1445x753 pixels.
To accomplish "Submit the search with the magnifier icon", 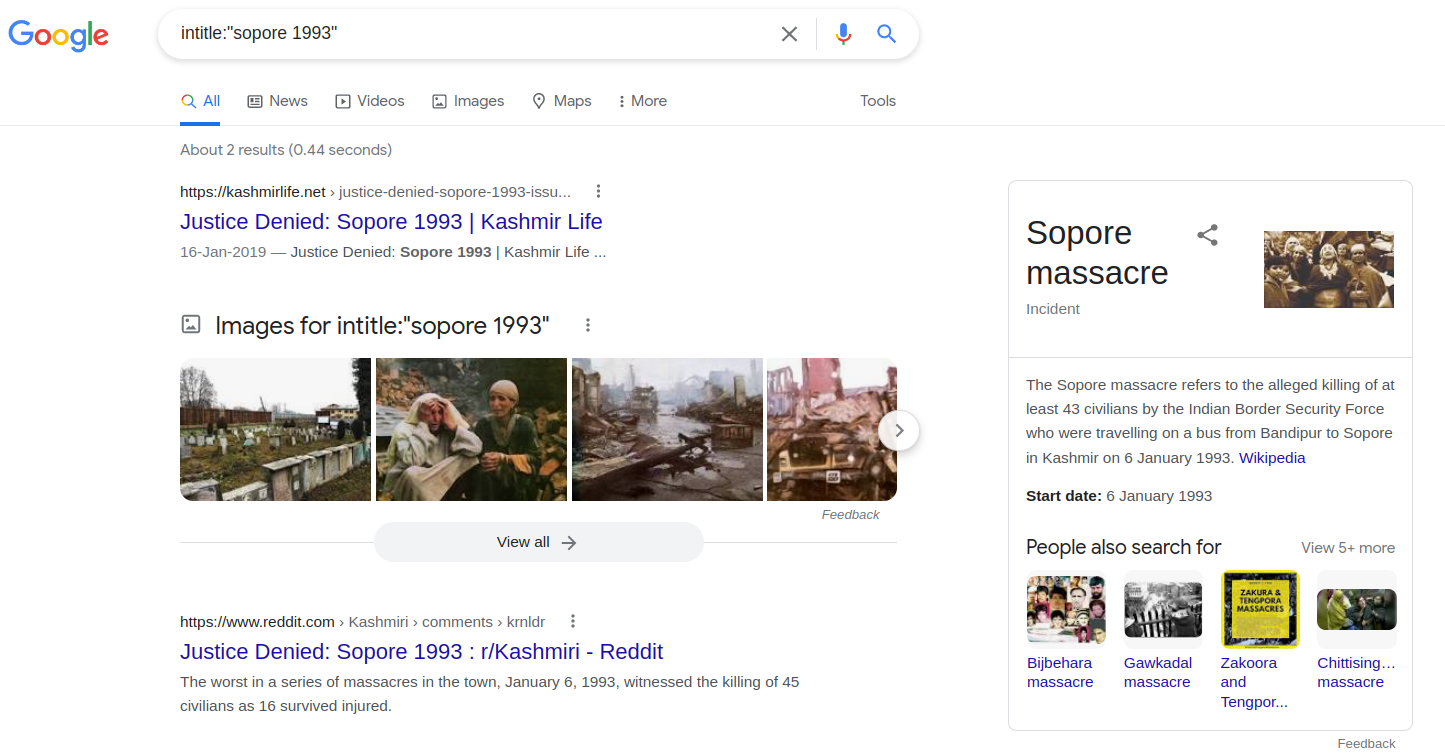I will click(886, 34).
